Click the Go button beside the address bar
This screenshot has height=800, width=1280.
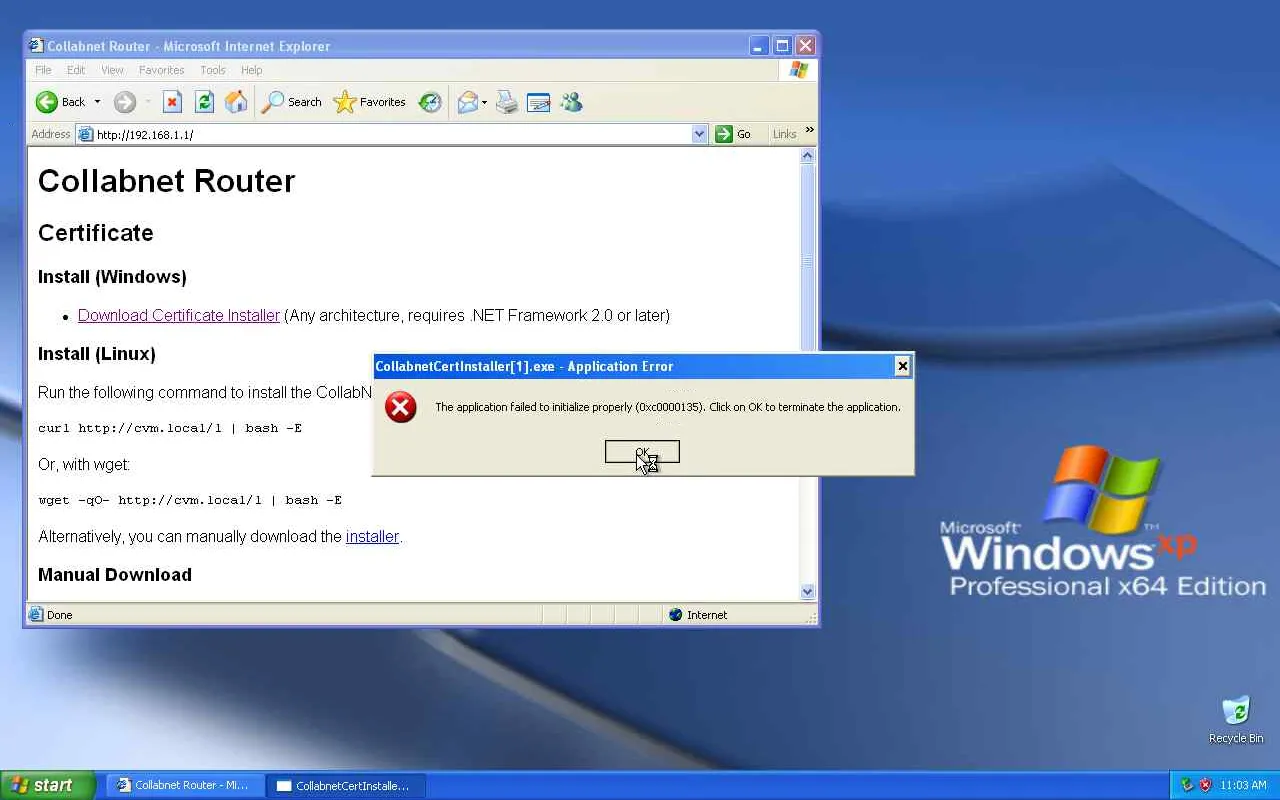click(733, 134)
